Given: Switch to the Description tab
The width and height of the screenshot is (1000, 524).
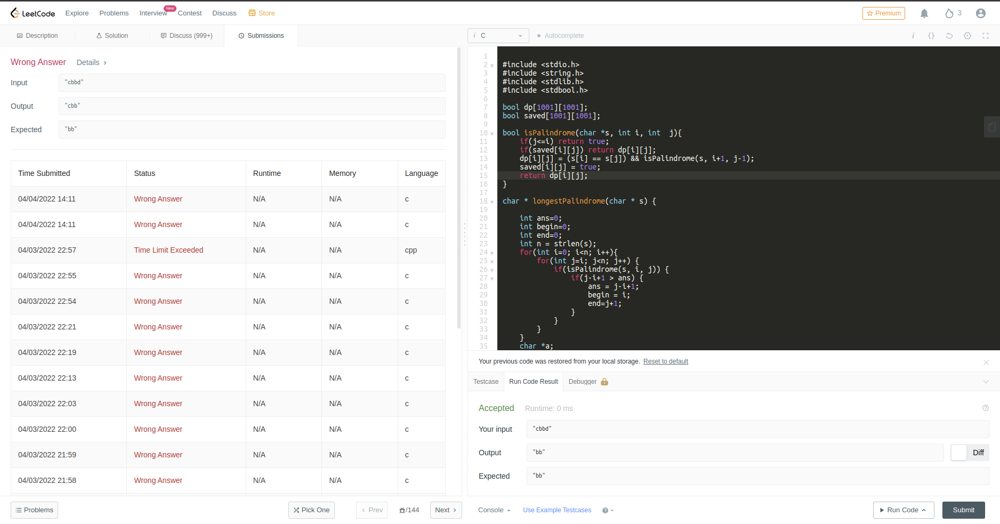Looking at the screenshot, I should tap(37, 36).
